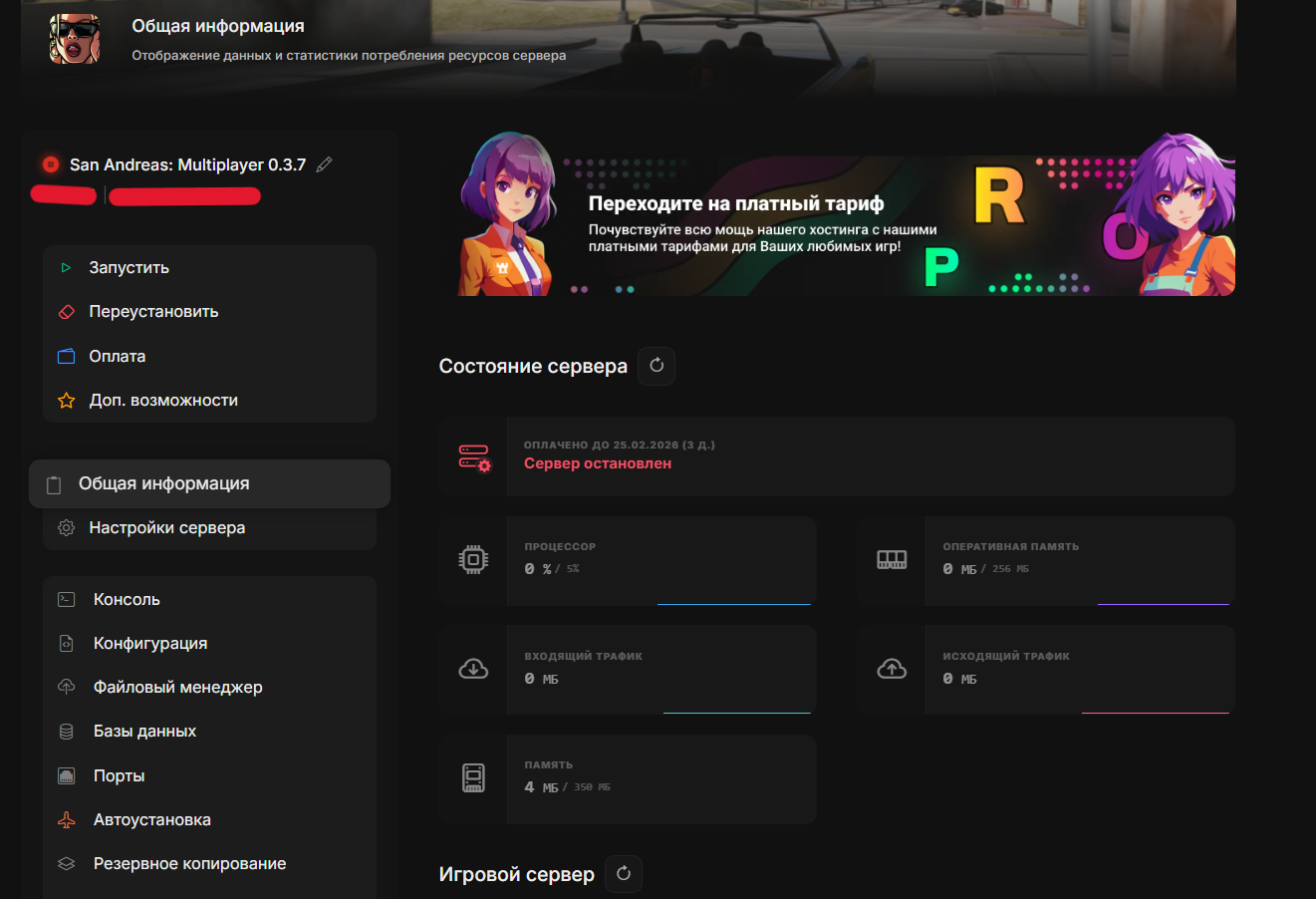1316x899 pixels.
Task: Open Файловый менеджер
Action: tap(177, 688)
